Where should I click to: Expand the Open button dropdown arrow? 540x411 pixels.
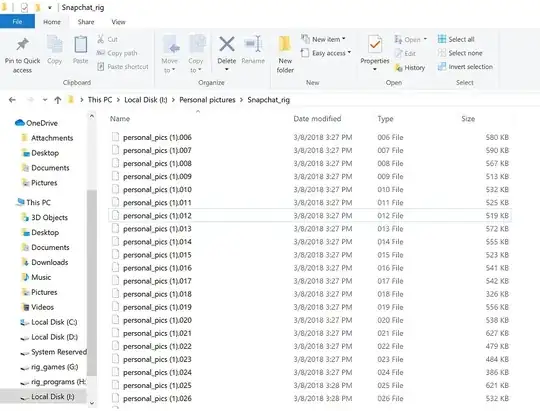coord(425,39)
